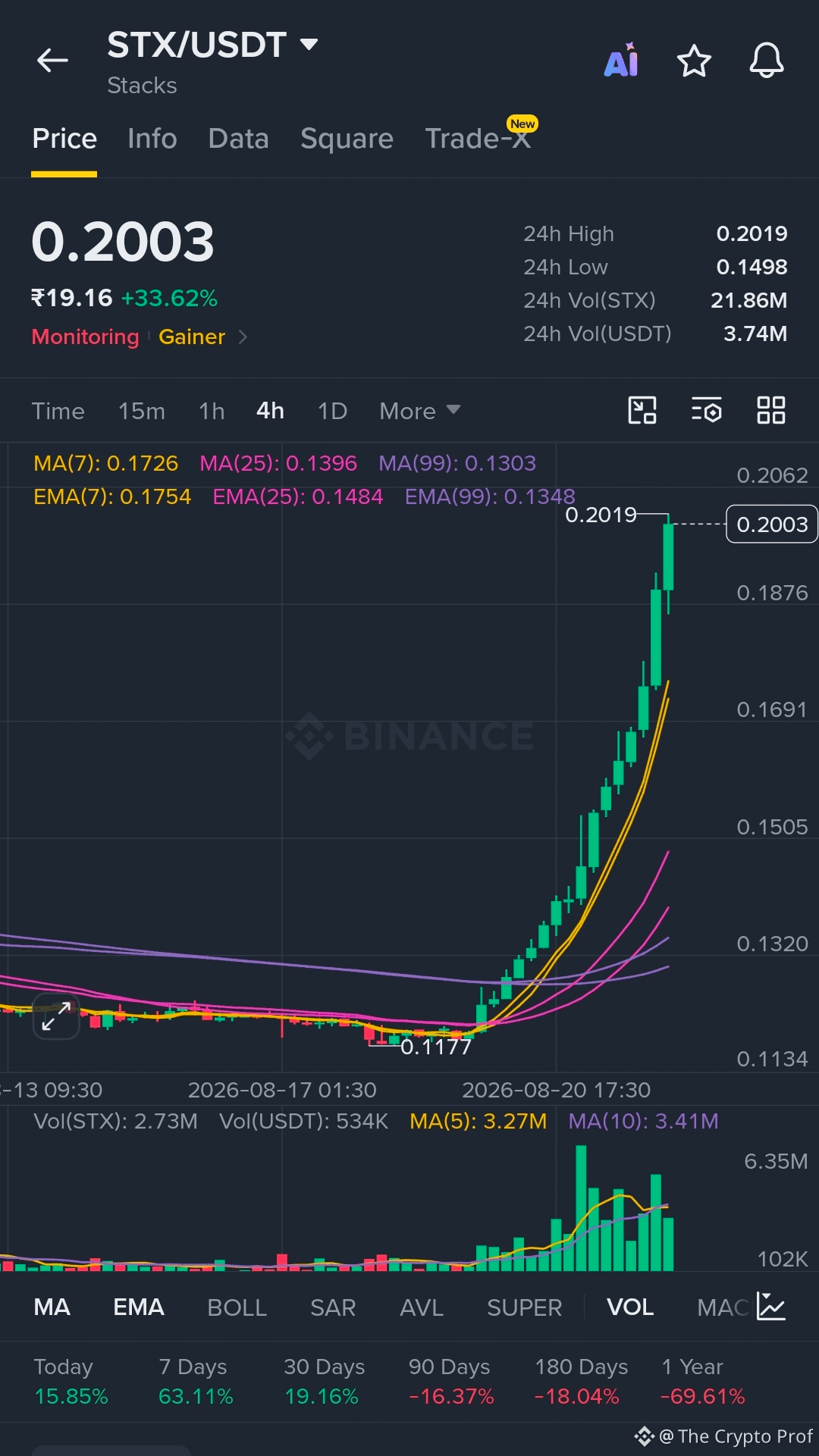Select the Time chart interval
819x1456 pixels.
click(58, 411)
